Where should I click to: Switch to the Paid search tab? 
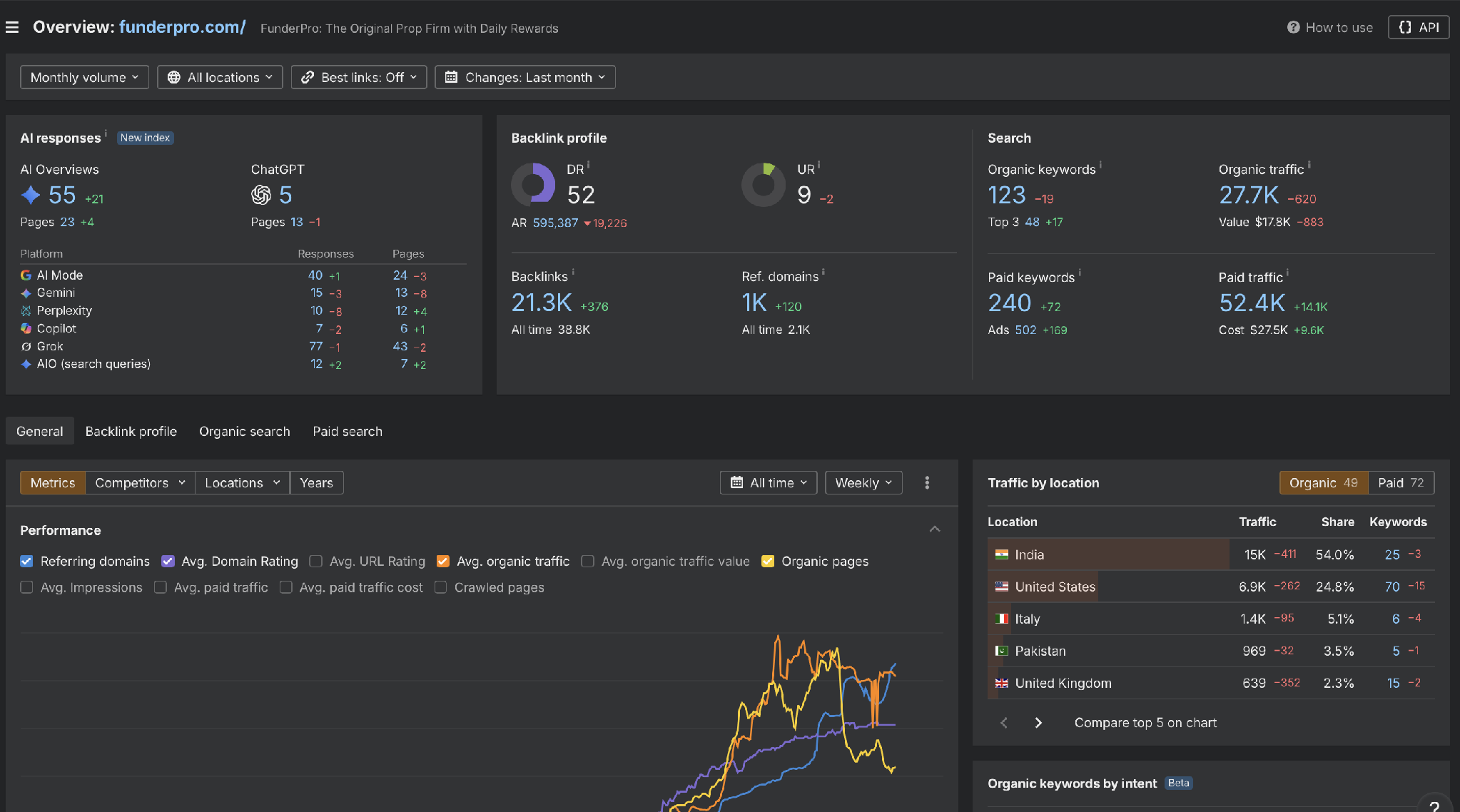tap(348, 432)
